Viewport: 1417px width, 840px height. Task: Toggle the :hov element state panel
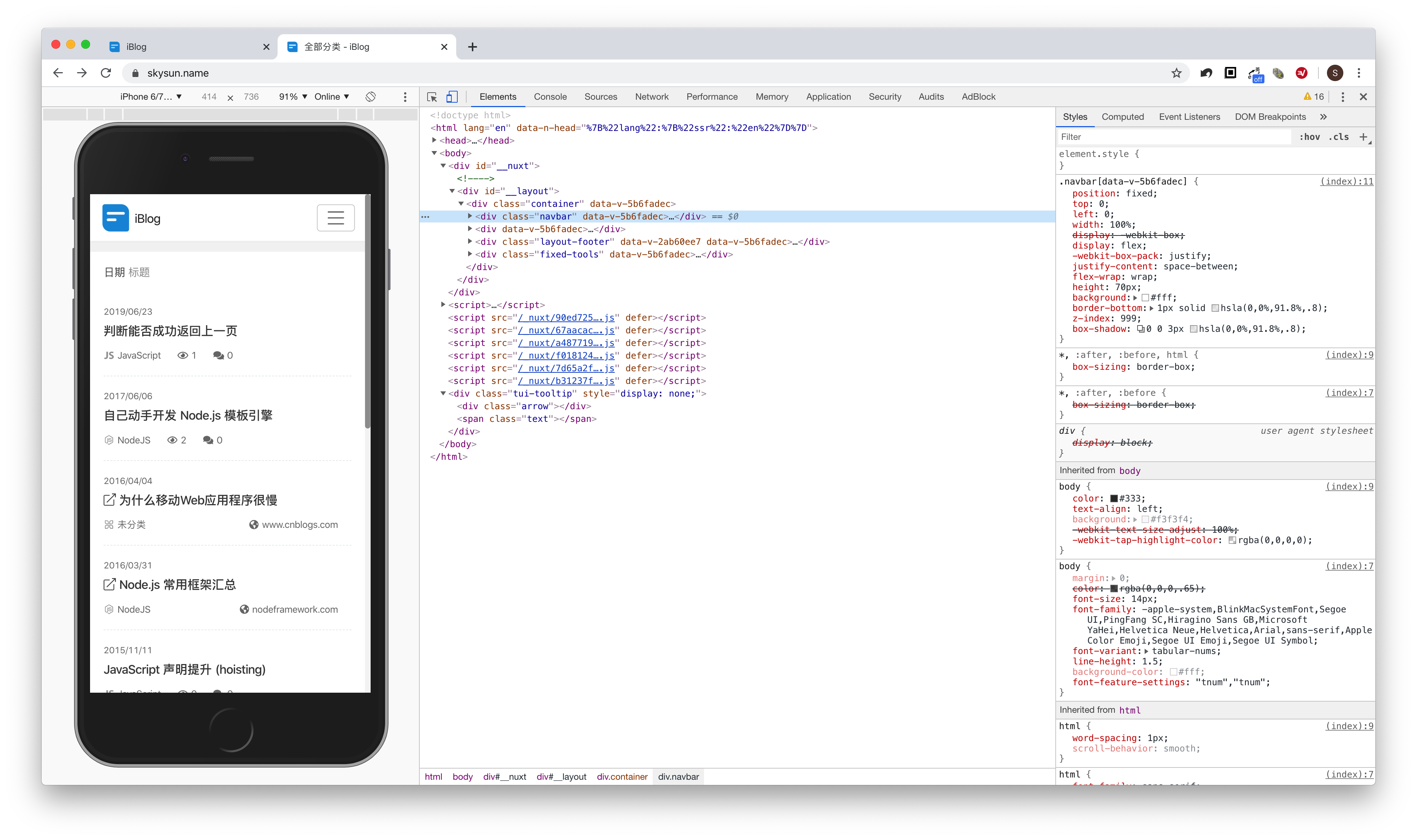pos(1309,137)
